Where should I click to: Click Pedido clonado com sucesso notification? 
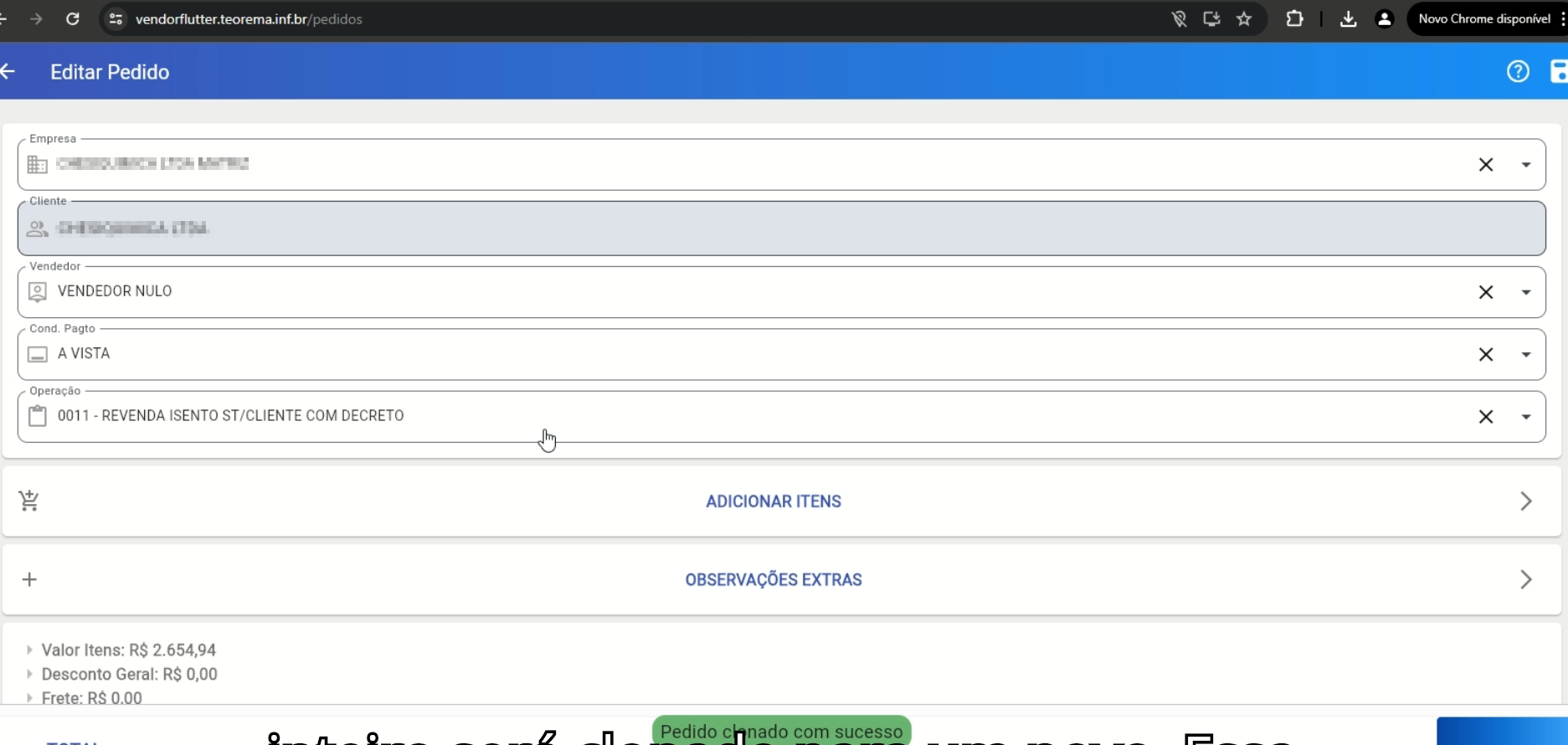point(781,730)
